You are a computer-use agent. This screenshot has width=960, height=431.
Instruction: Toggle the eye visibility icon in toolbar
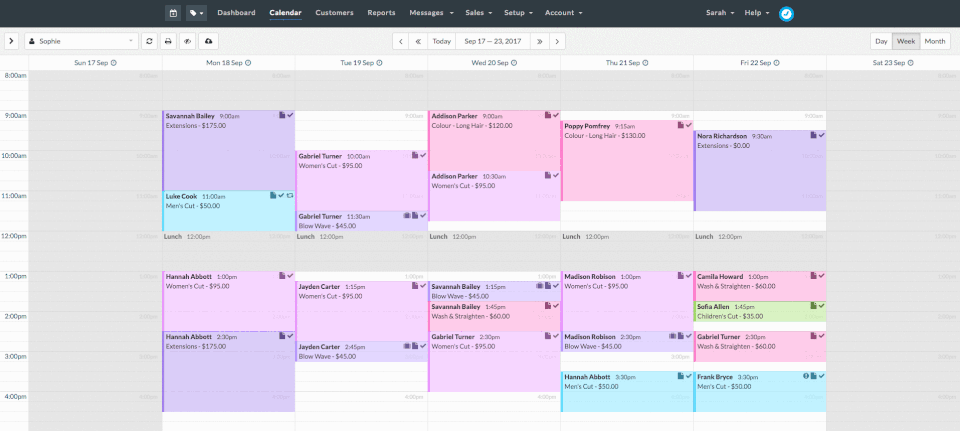tap(187, 42)
